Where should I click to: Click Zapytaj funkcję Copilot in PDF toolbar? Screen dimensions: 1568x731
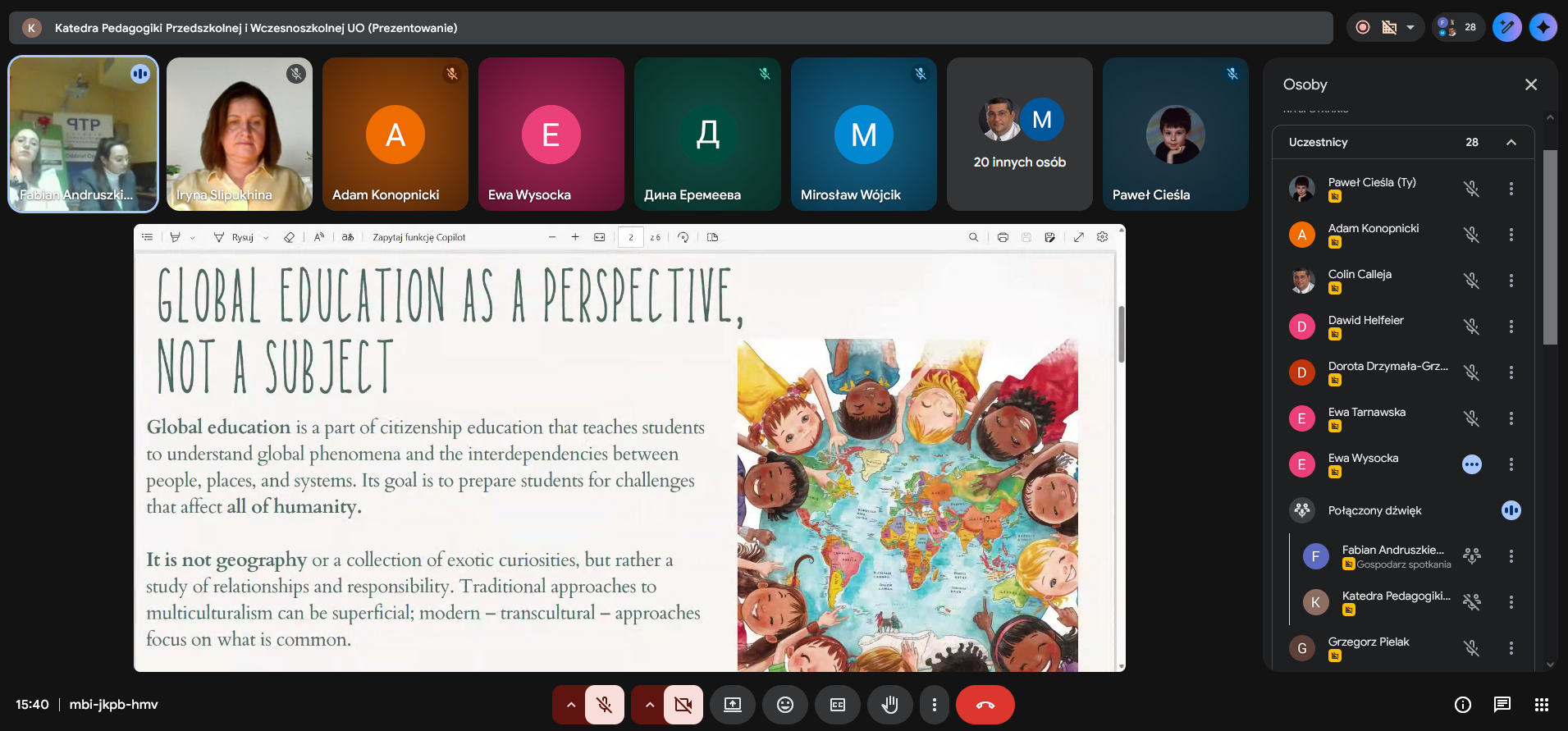[x=418, y=237]
